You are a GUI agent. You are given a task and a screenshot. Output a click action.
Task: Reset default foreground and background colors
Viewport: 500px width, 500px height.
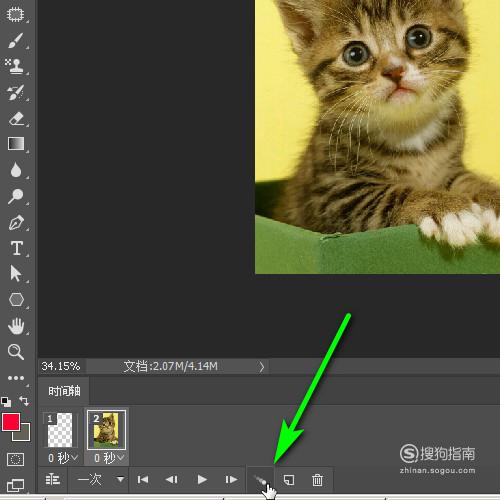[6, 402]
